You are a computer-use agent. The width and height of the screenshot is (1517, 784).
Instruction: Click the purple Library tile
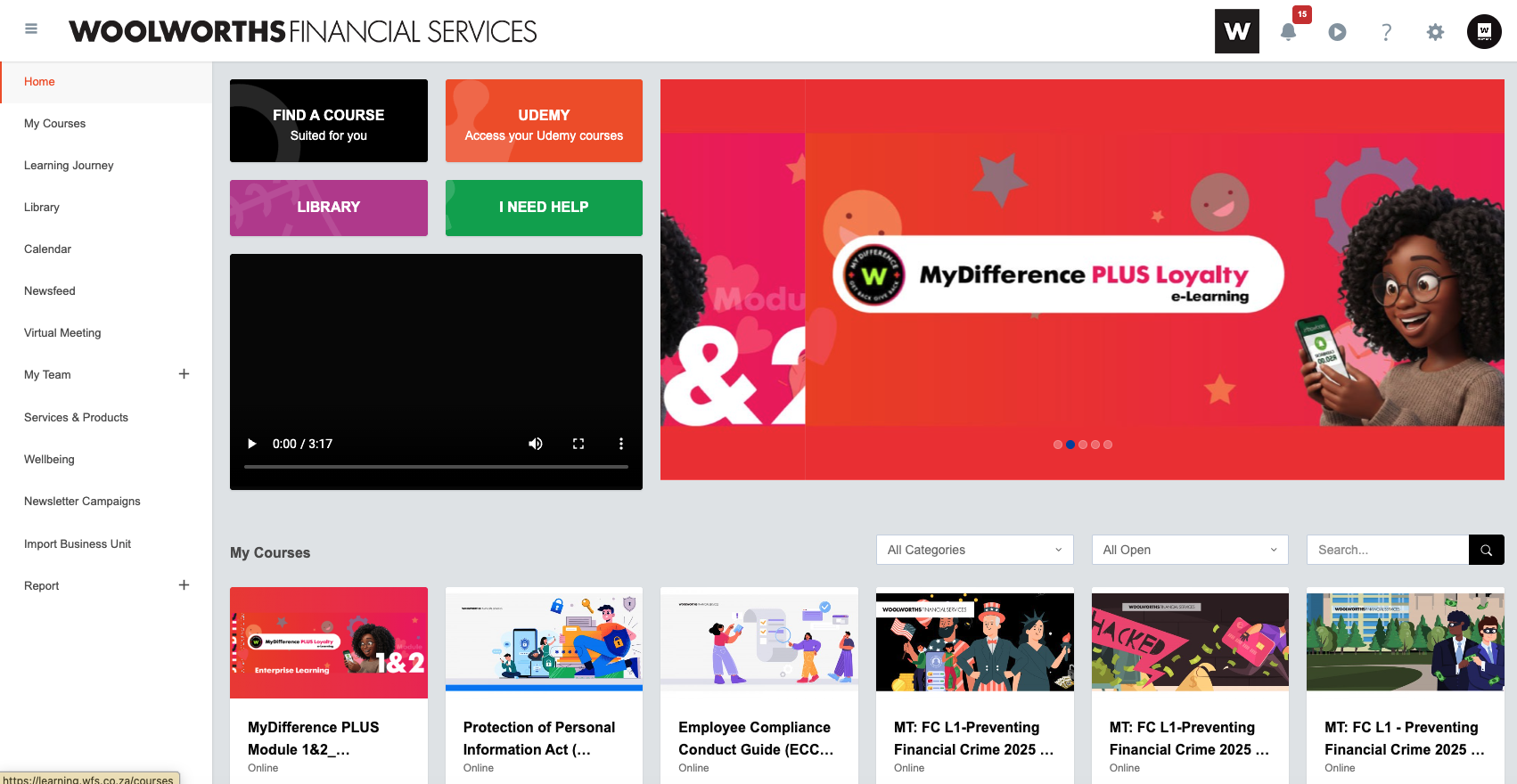[x=329, y=208]
